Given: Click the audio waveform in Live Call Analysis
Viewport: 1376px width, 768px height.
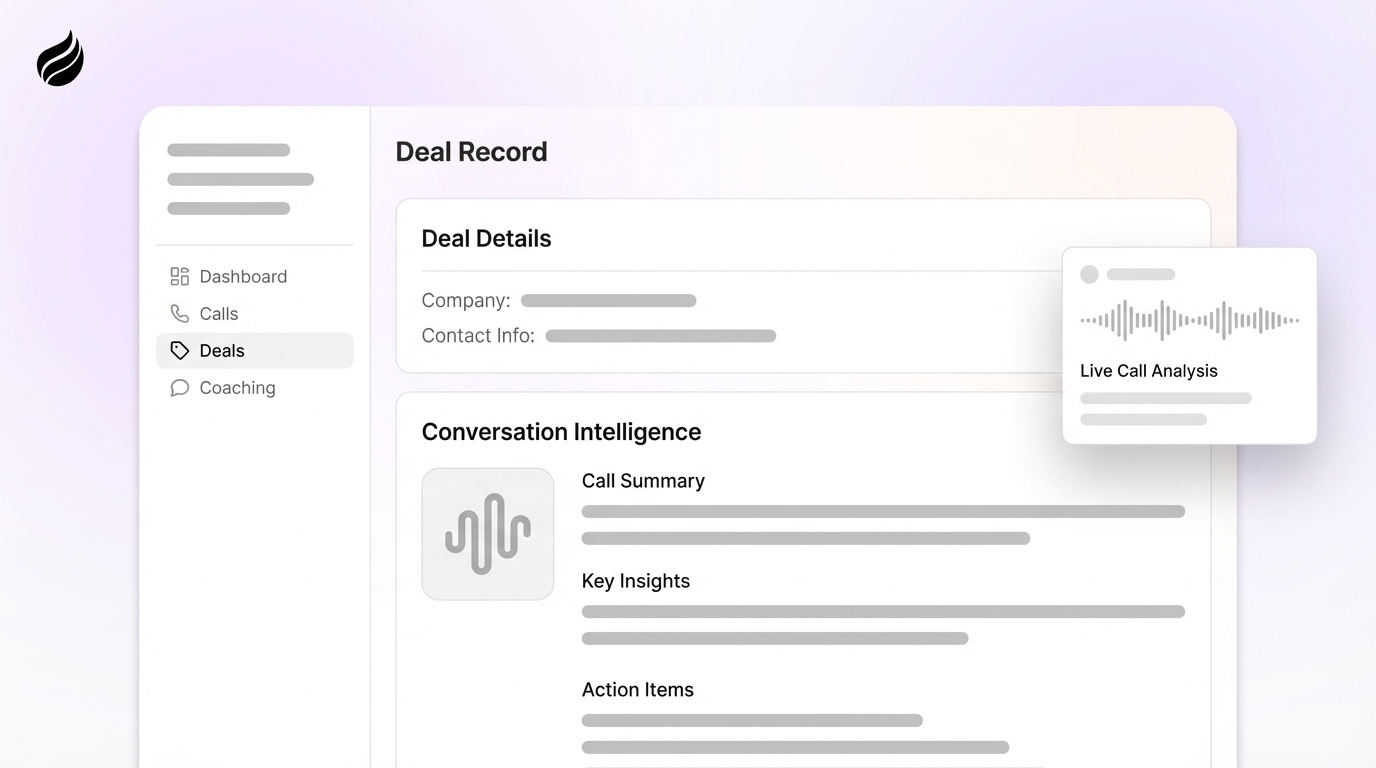Looking at the screenshot, I should (1189, 320).
